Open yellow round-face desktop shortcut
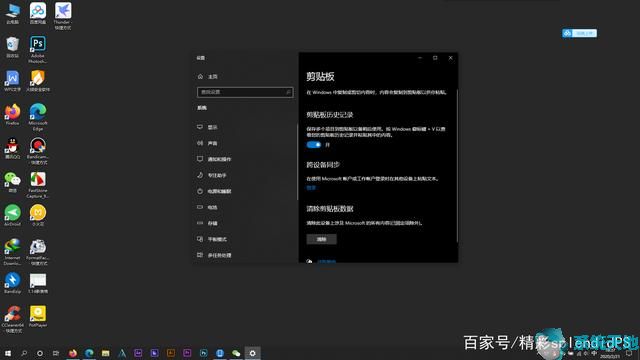The width and height of the screenshot is (640, 360). (x=38, y=216)
